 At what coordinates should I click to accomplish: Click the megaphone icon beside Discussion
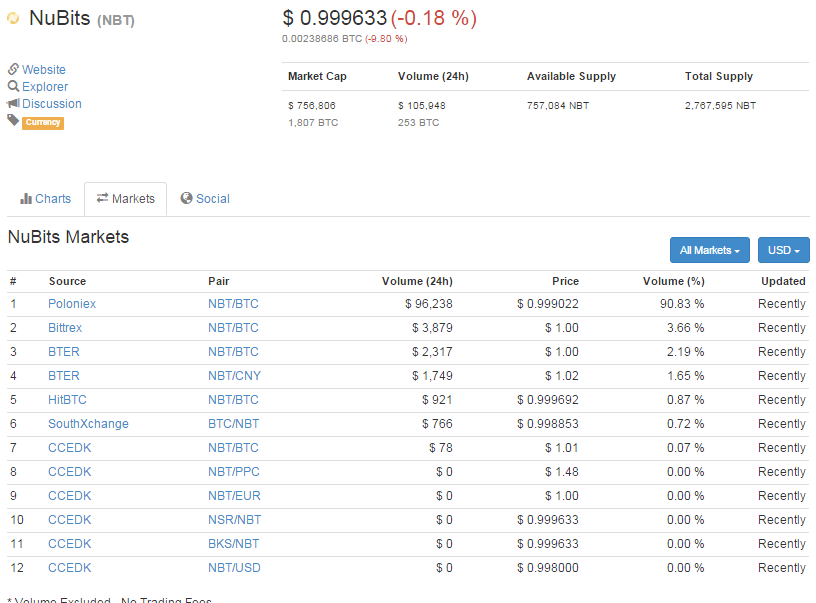tap(13, 103)
